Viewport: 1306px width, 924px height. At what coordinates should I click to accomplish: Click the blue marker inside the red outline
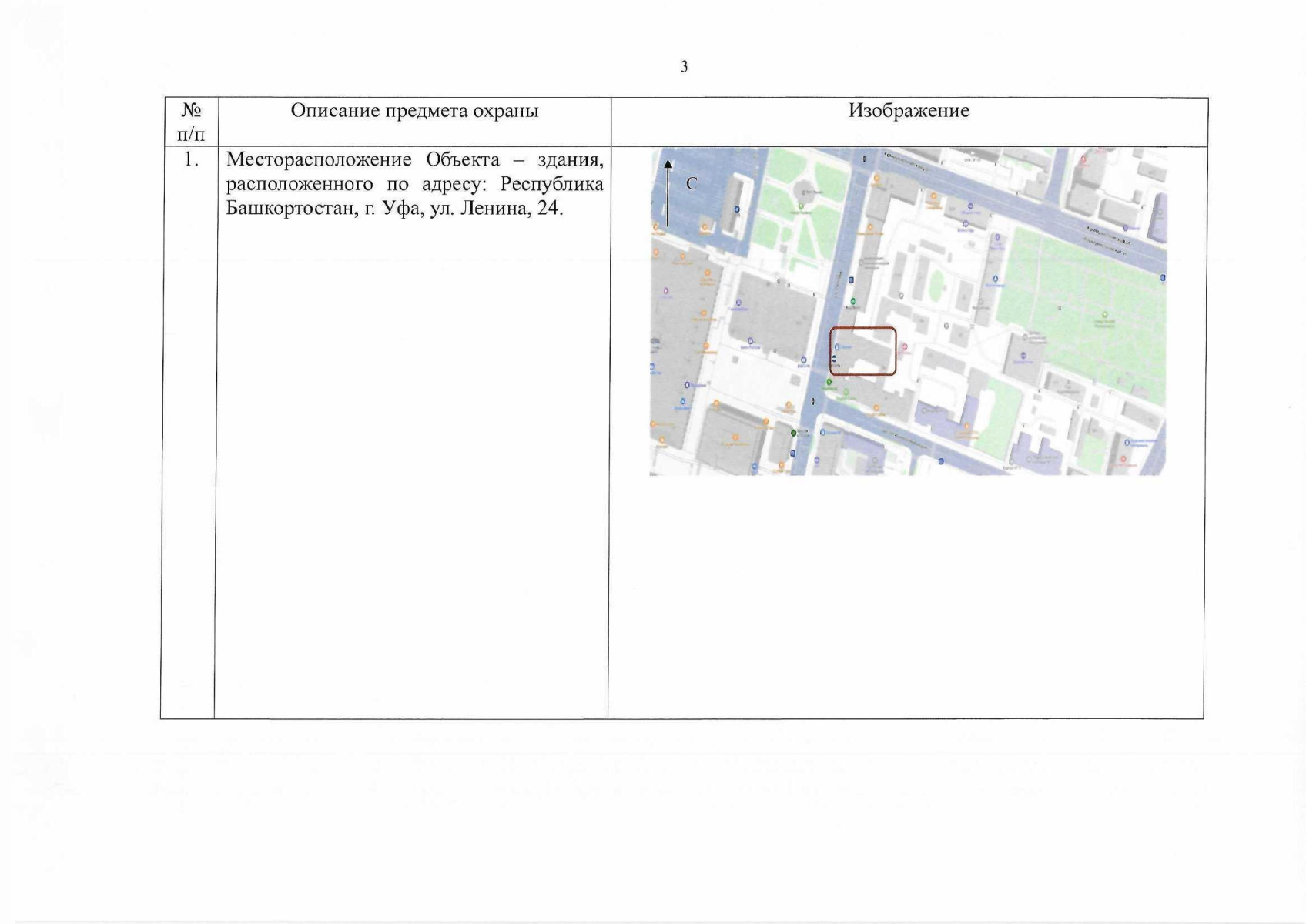pyautogui.click(x=837, y=348)
